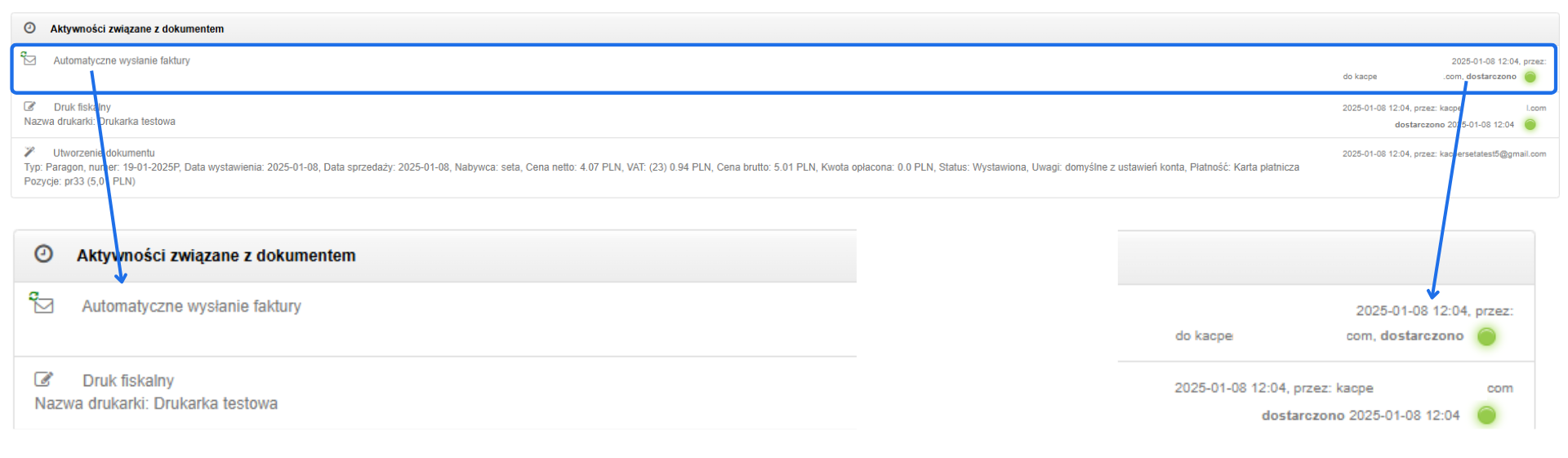Click the large edit icon beside enlarged Druk fiskalny
The image size is (1568, 458).
click(x=43, y=380)
